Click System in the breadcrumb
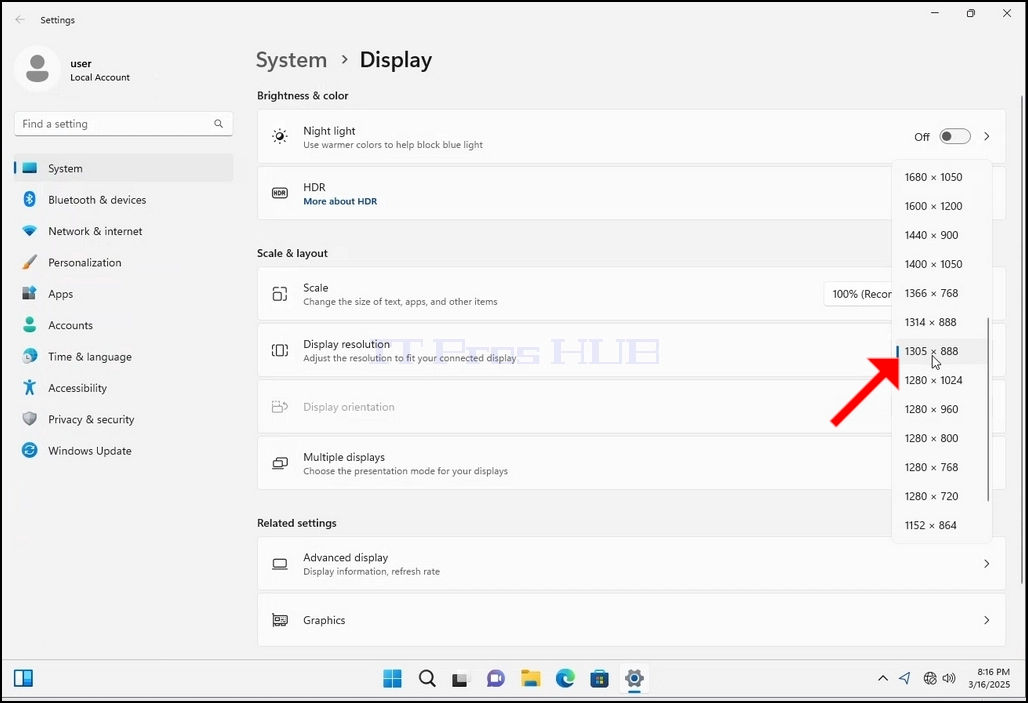The height and width of the screenshot is (703, 1028). click(291, 60)
